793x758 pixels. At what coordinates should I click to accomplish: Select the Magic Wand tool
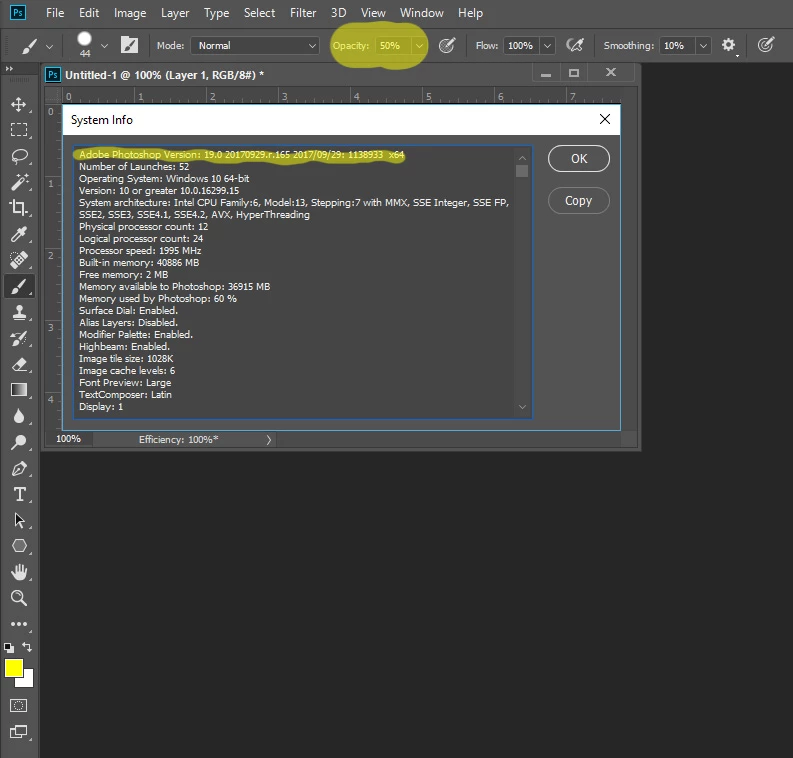point(19,182)
